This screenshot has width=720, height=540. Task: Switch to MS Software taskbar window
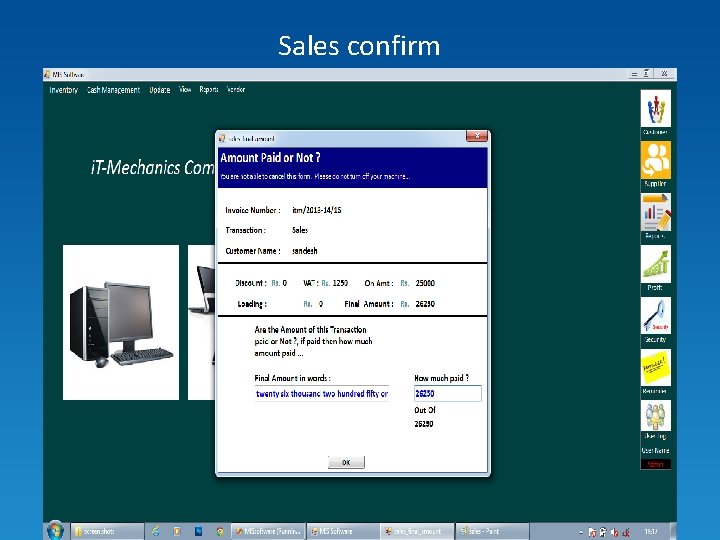343,531
